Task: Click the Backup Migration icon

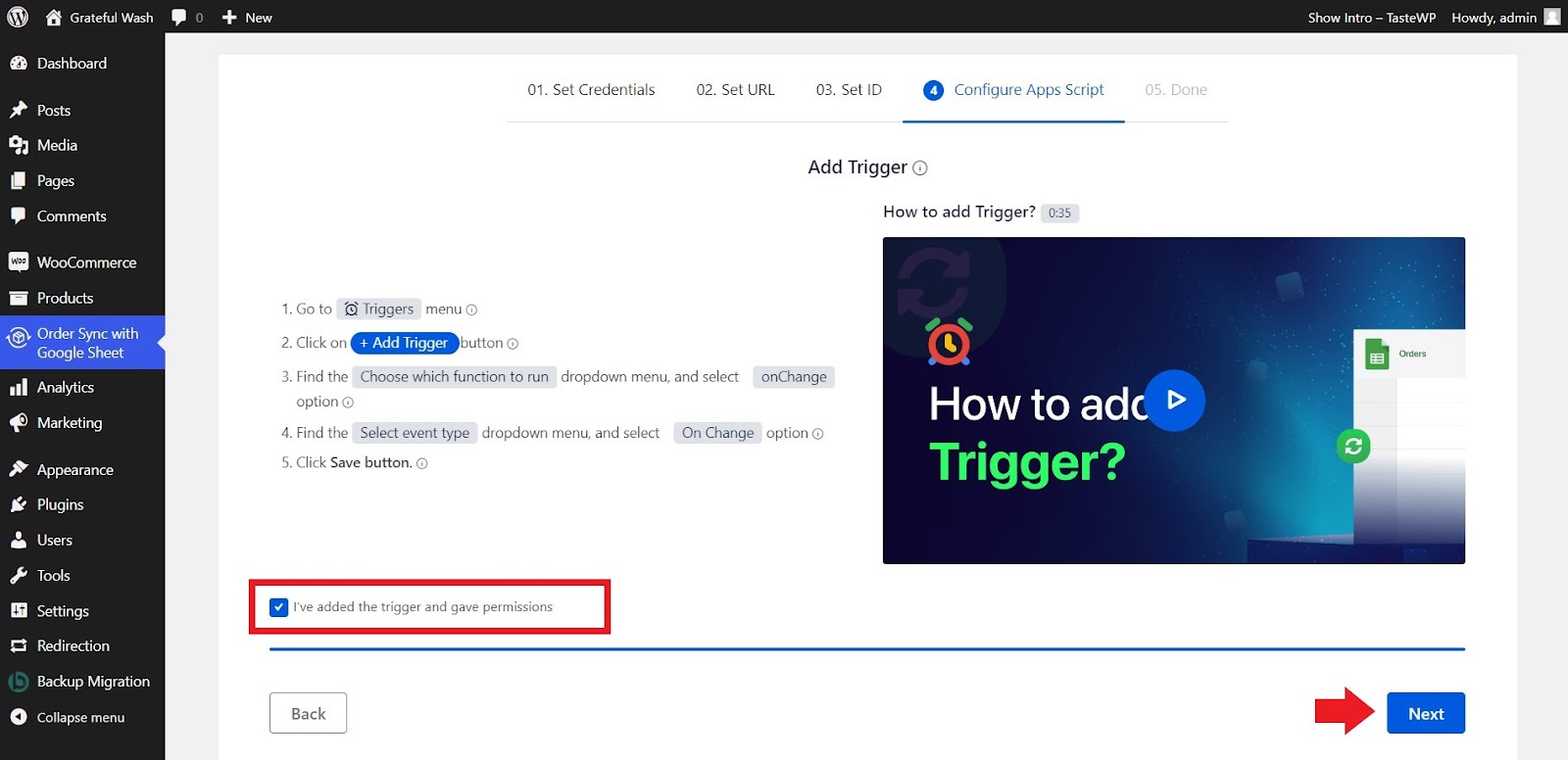Action: (19, 682)
